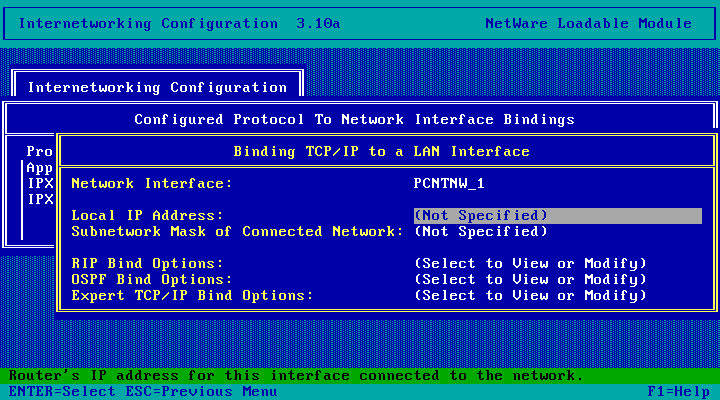
Task: Open RIP Bind Options to view or modify
Action: click(x=530, y=264)
